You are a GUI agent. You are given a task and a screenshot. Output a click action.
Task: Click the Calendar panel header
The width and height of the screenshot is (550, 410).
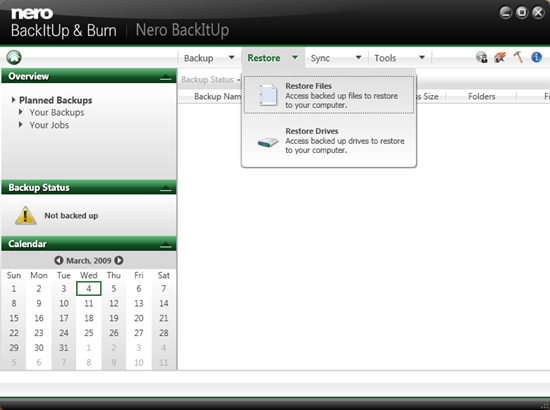pos(89,244)
